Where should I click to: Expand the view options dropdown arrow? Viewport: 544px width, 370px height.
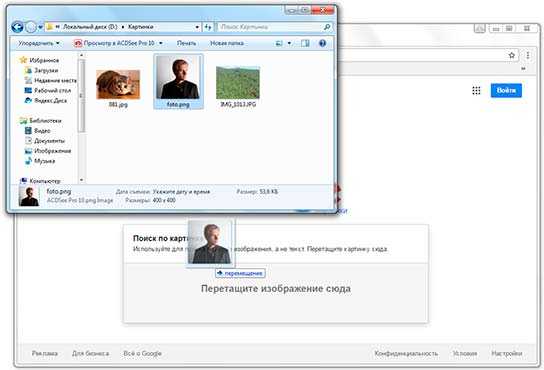289,43
